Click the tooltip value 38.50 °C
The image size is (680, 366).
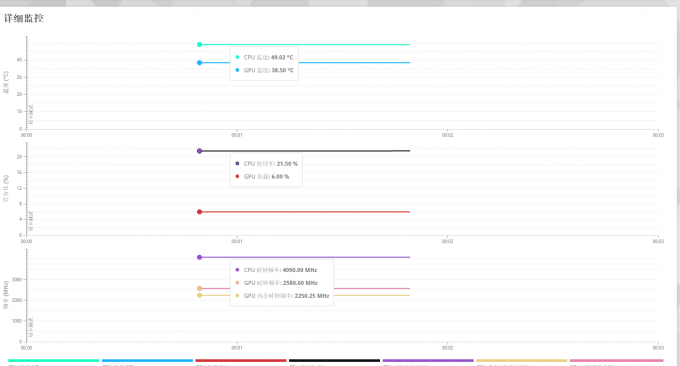point(282,70)
